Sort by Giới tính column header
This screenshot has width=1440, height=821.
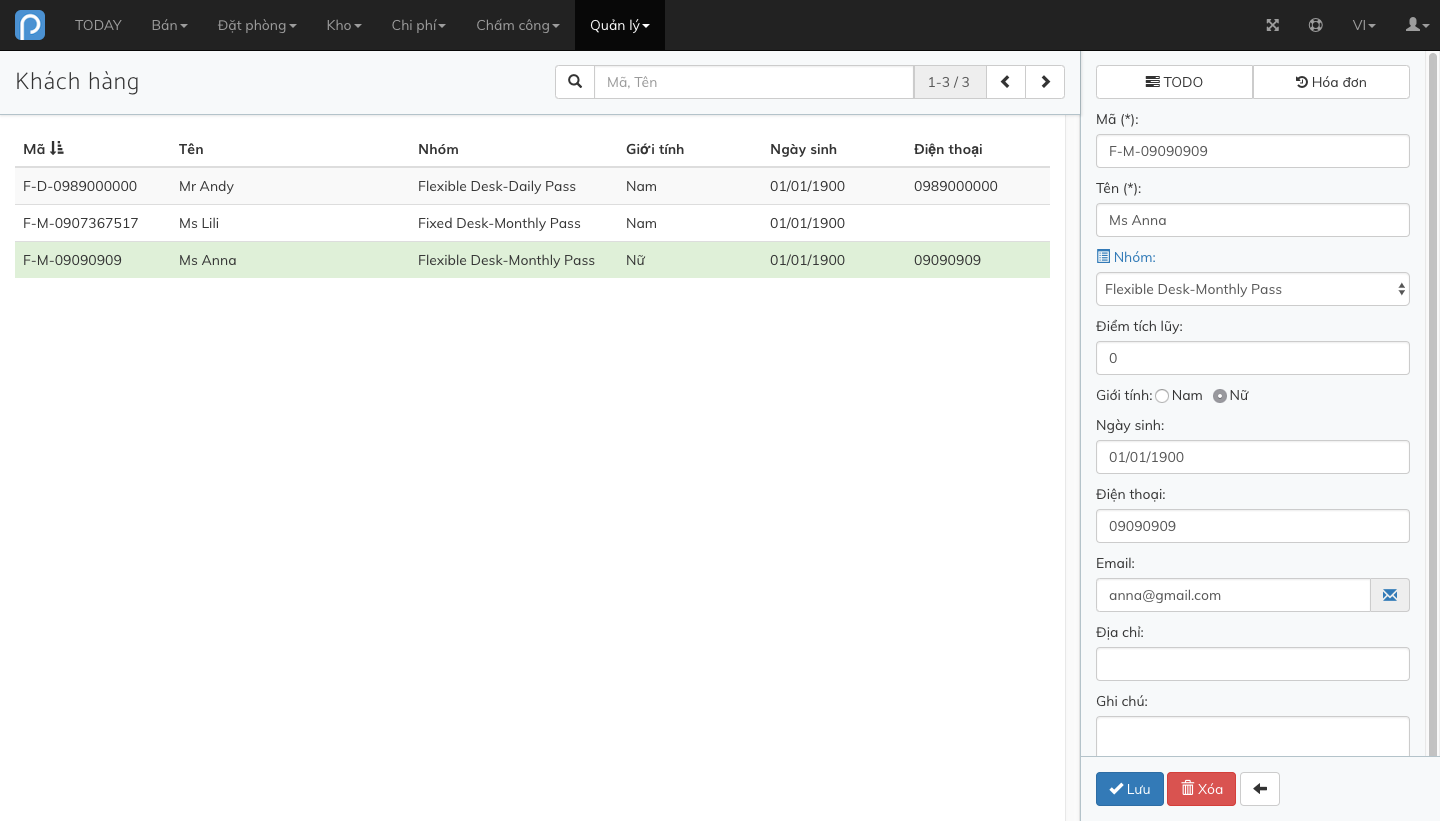click(655, 149)
